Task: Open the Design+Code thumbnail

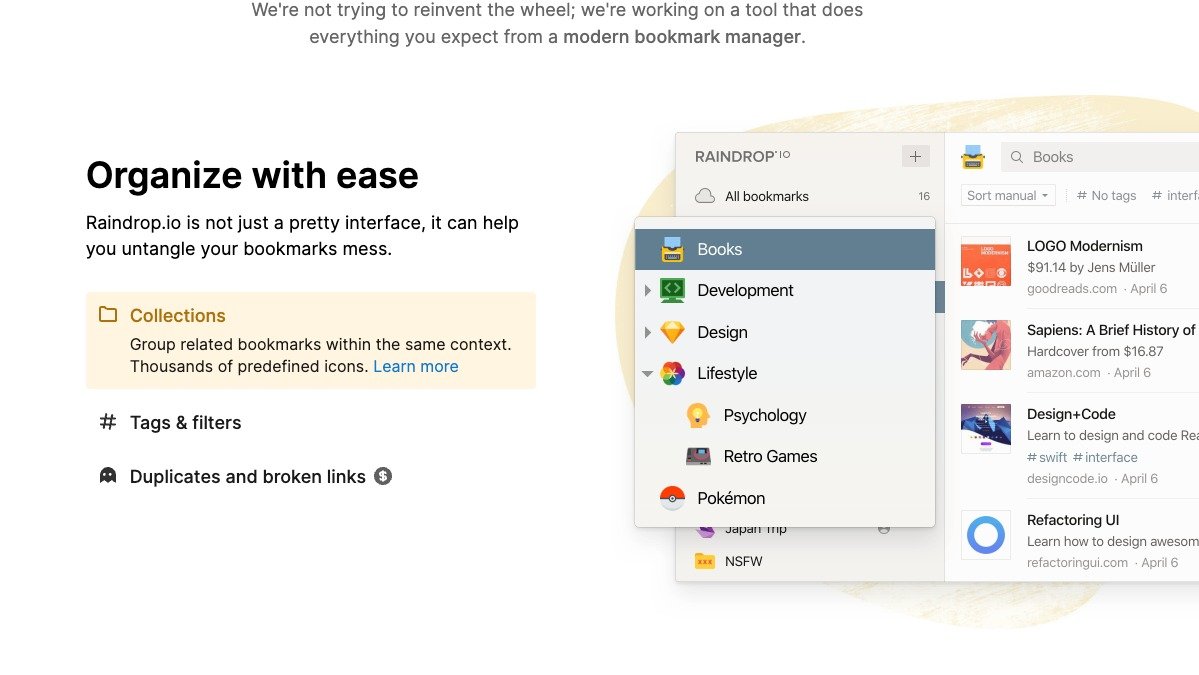Action: (x=986, y=429)
